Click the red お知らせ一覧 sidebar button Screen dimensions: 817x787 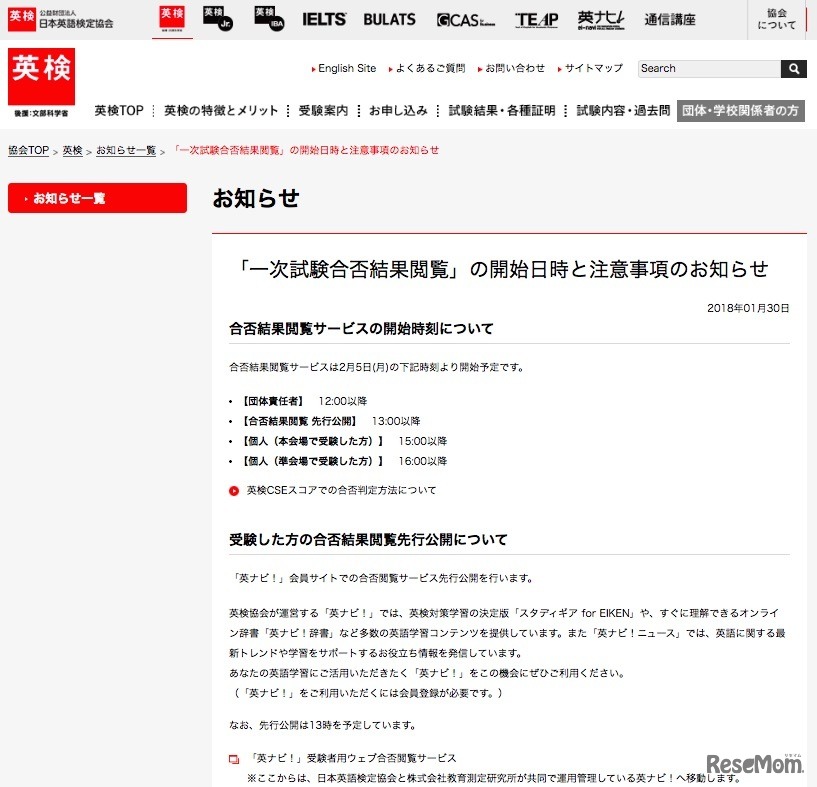point(97,198)
